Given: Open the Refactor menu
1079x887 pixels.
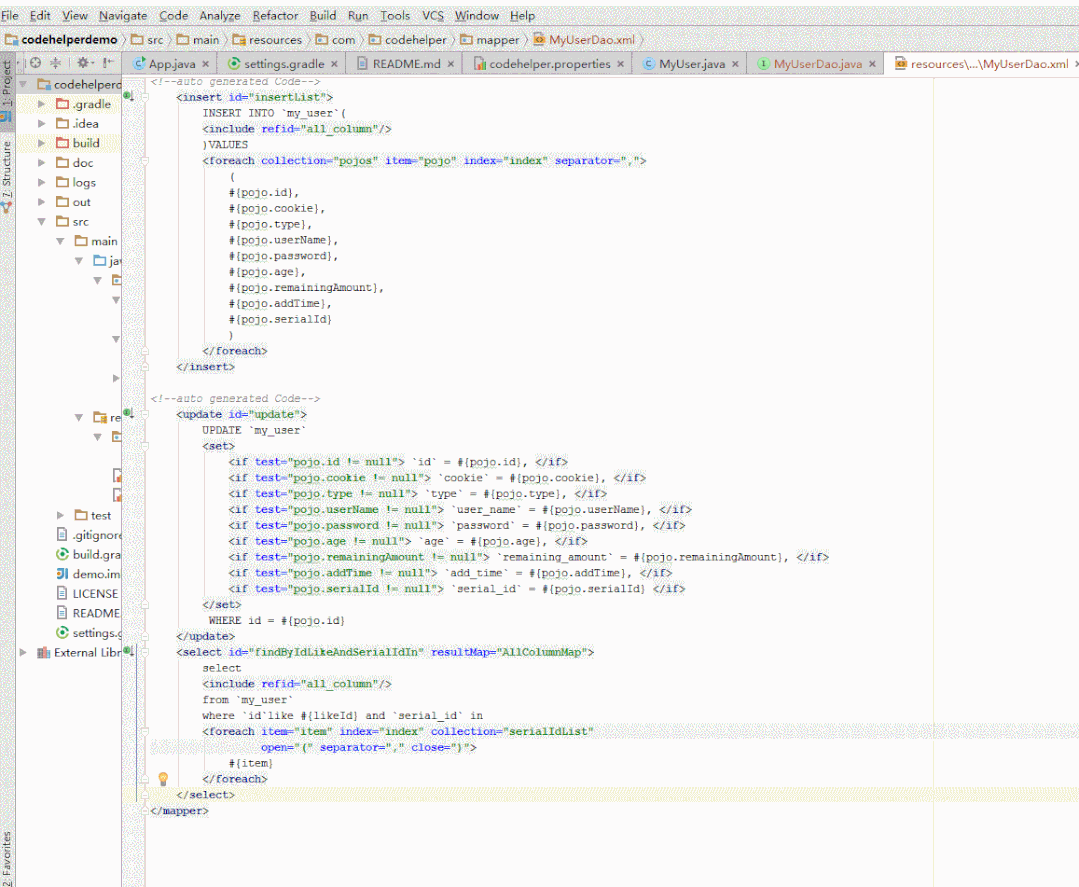Looking at the screenshot, I should (275, 16).
